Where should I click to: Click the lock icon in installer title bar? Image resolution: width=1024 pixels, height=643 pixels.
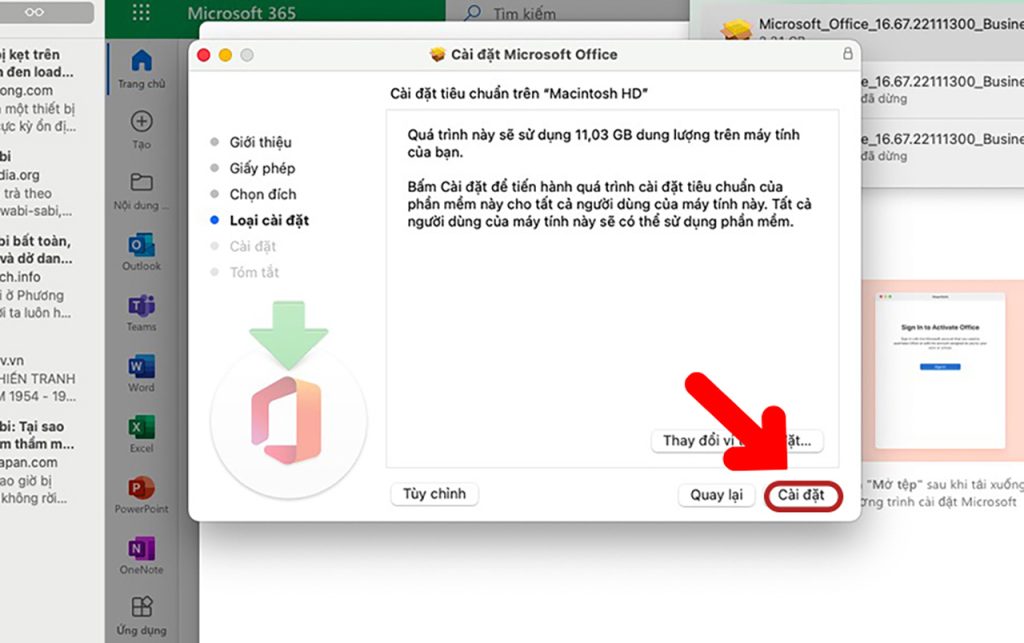click(847, 55)
